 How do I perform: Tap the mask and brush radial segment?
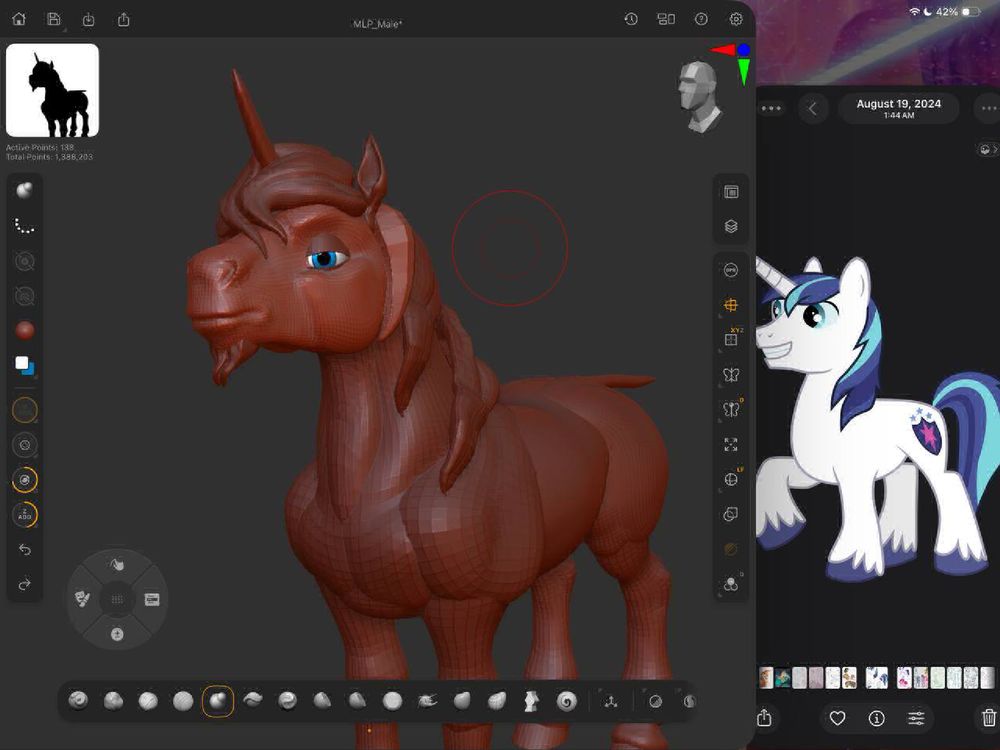pos(82,599)
